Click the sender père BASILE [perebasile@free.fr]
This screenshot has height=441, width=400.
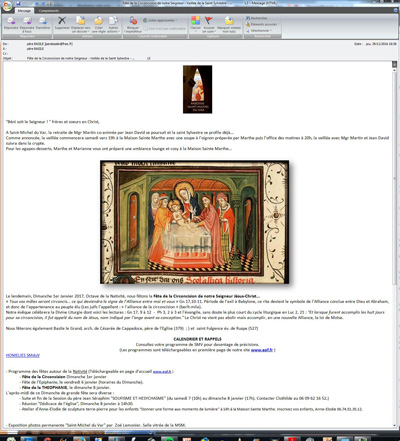50,44
